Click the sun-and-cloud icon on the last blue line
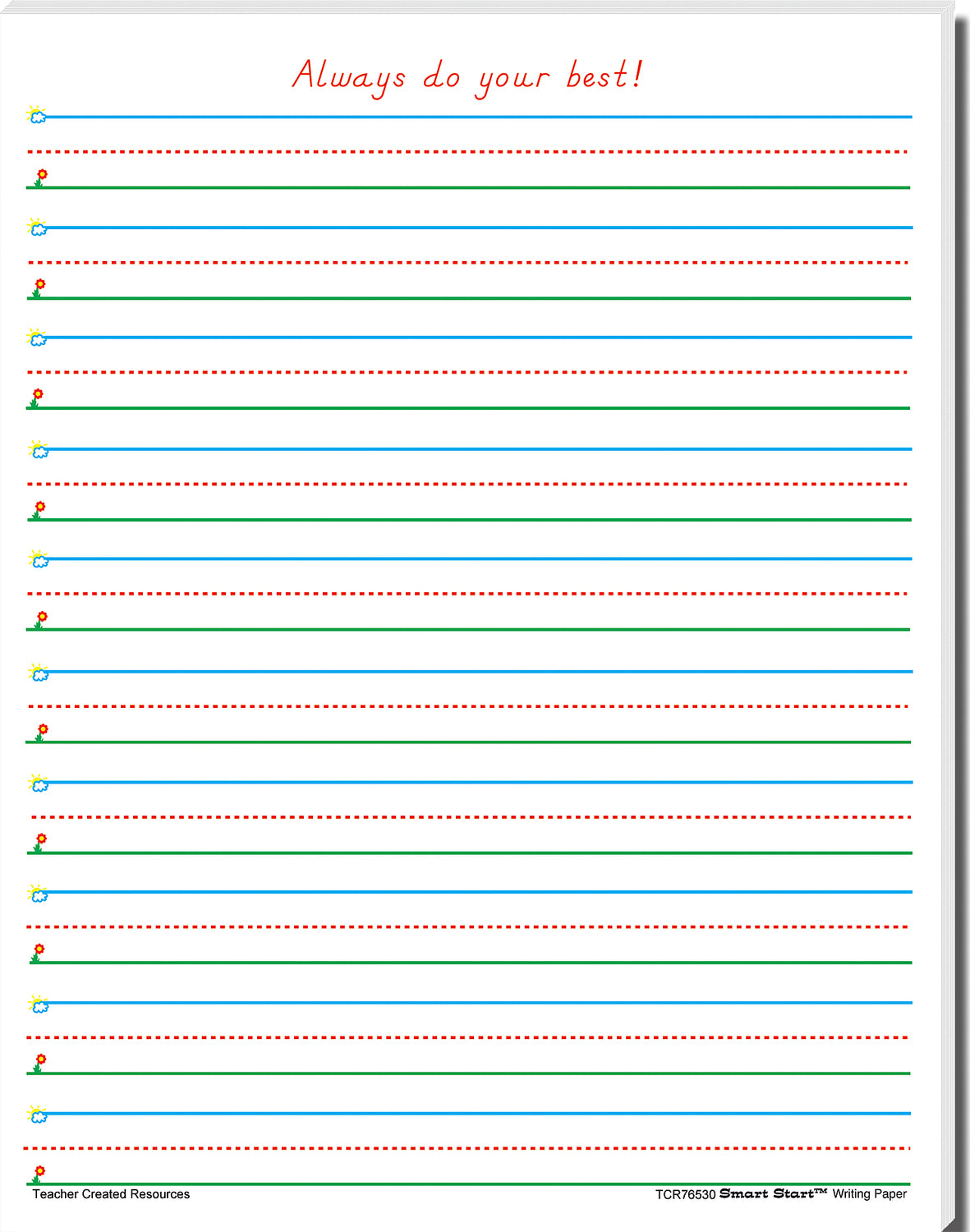Image resolution: width=970 pixels, height=1232 pixels. [37, 1114]
